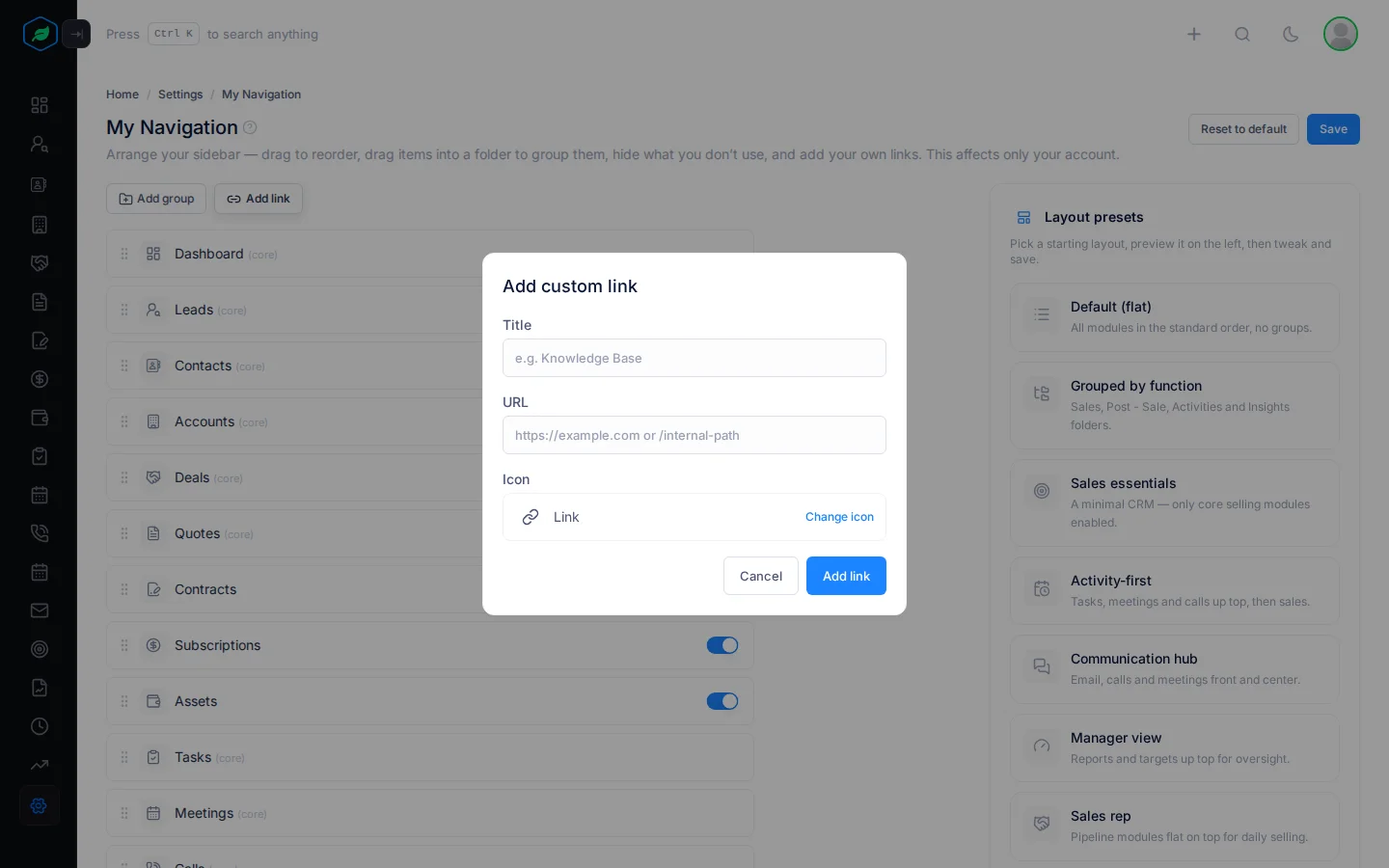1389x868 pixels.
Task: Select the Manager view preset
Action: 1175,748
